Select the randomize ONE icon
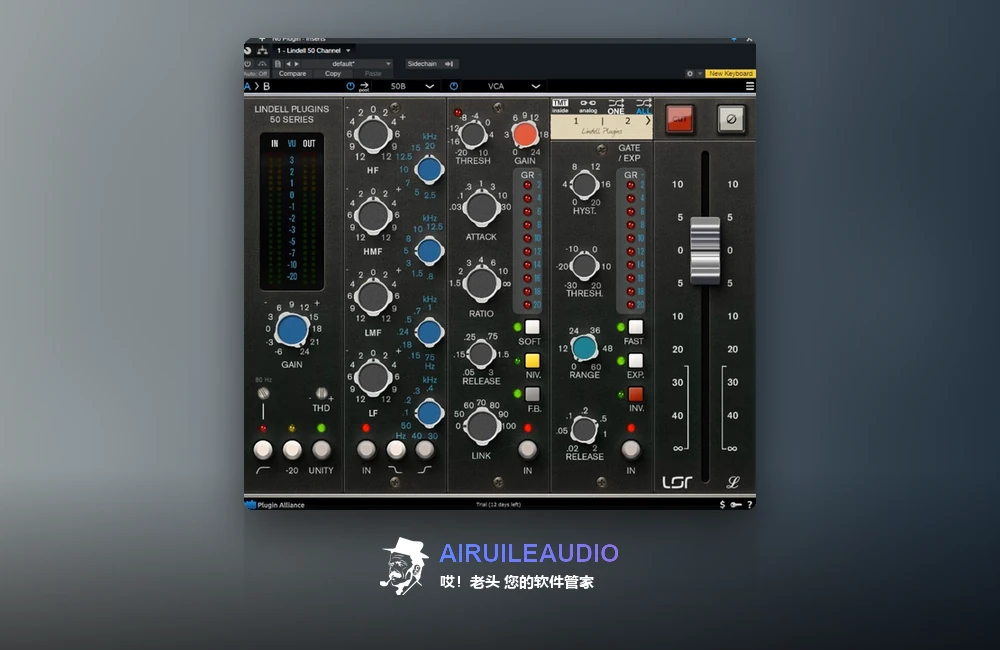The image size is (1000, 650). [615, 106]
